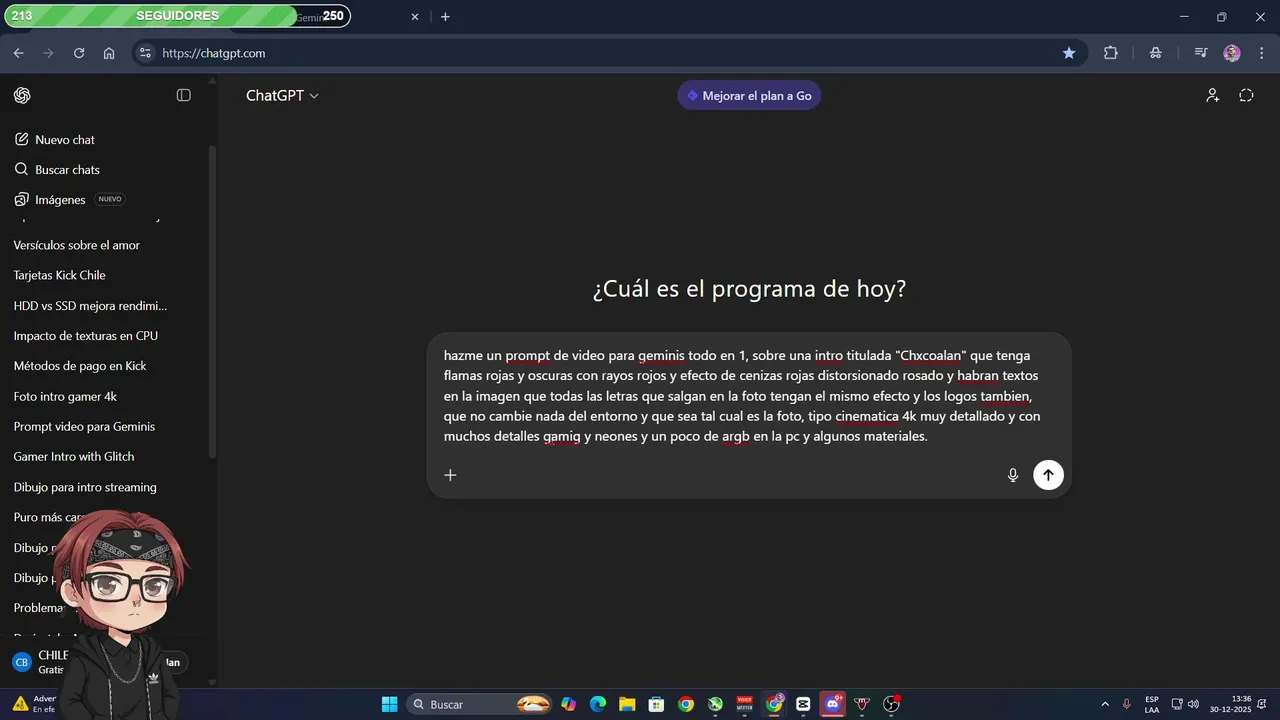This screenshot has height=720, width=1280.
Task: Open a new browser tab
Action: click(445, 17)
